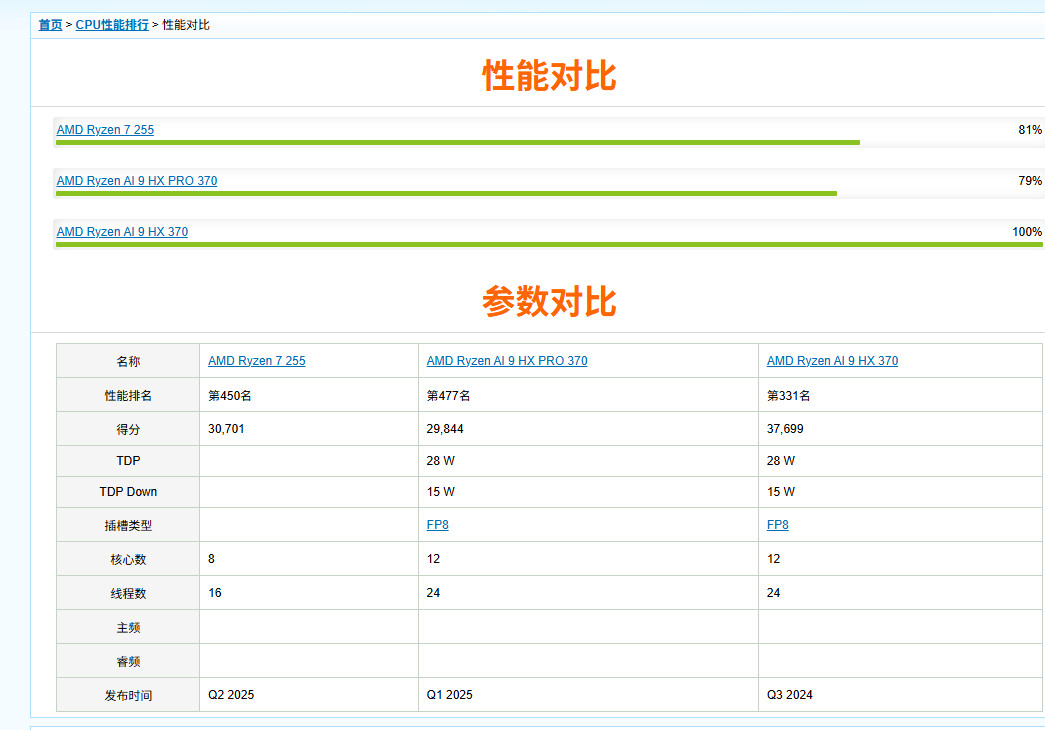Click the green 81% performance bar
This screenshot has width=1045, height=730.
point(458,143)
